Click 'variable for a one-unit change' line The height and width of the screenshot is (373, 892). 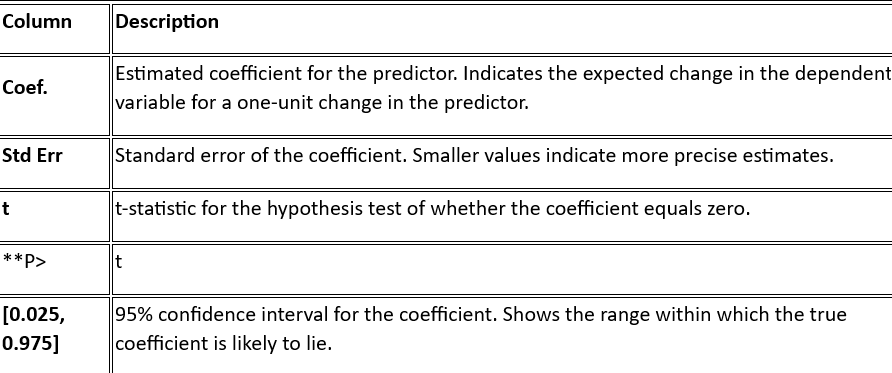pyautogui.click(x=322, y=102)
